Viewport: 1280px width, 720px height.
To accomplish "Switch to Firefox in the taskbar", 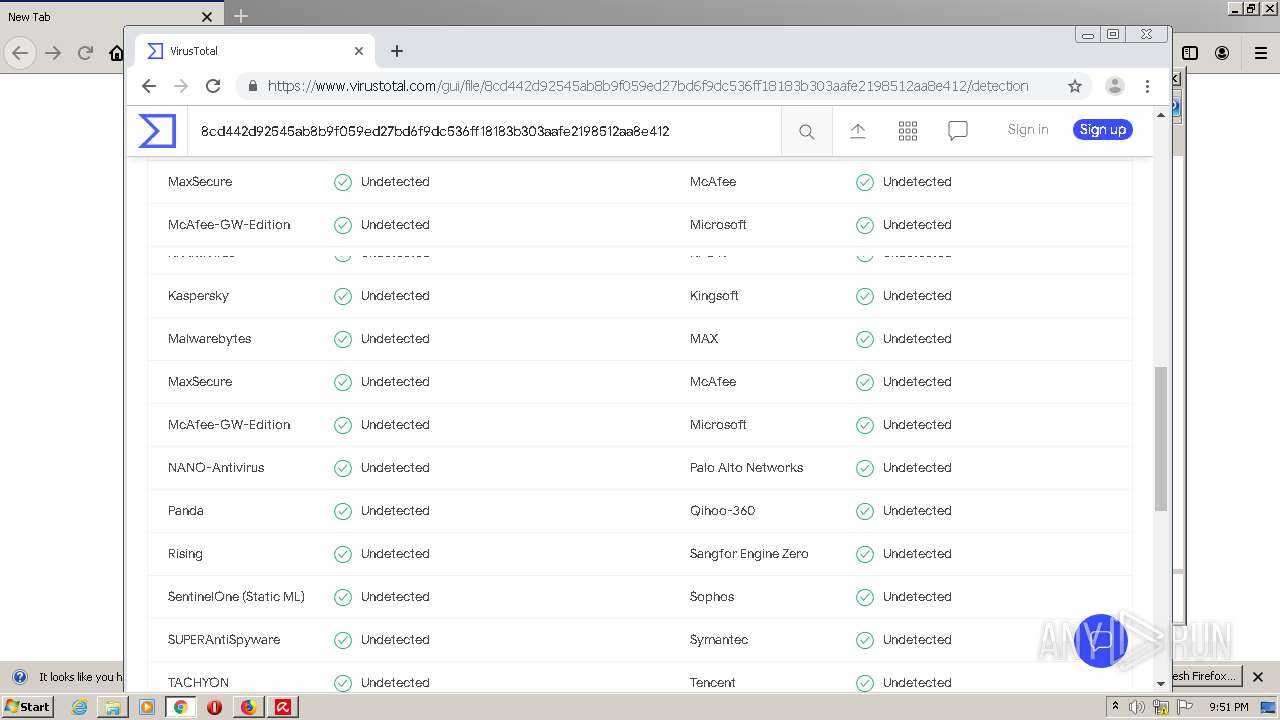I will tap(248, 707).
